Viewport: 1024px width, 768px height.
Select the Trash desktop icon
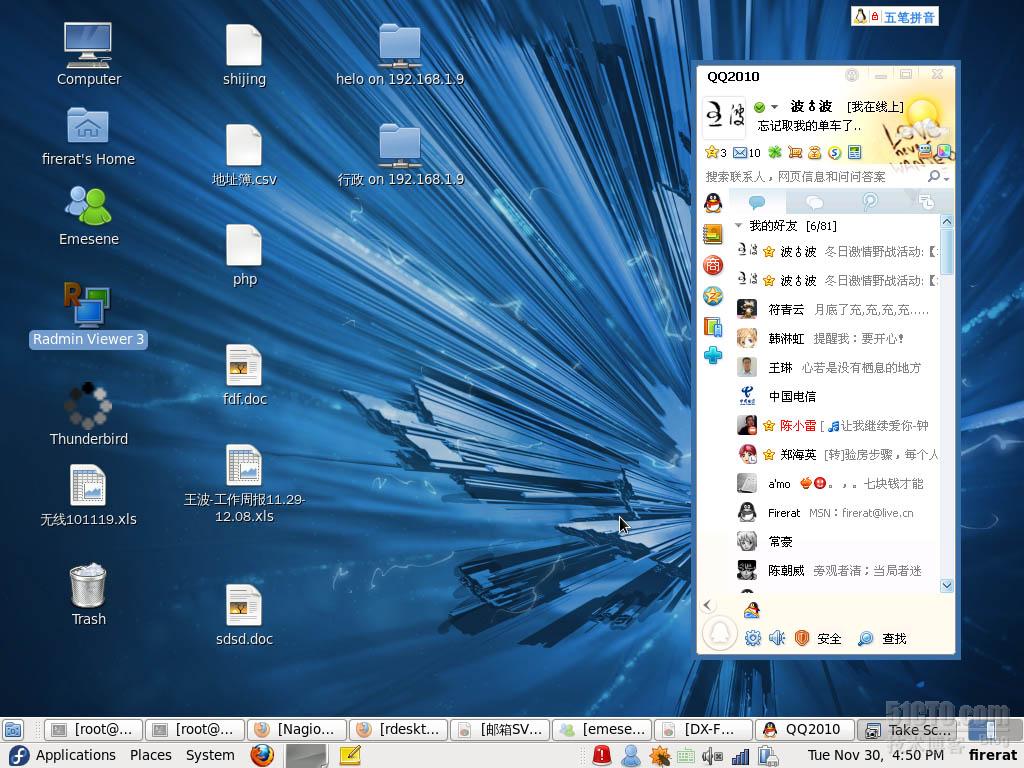click(88, 594)
